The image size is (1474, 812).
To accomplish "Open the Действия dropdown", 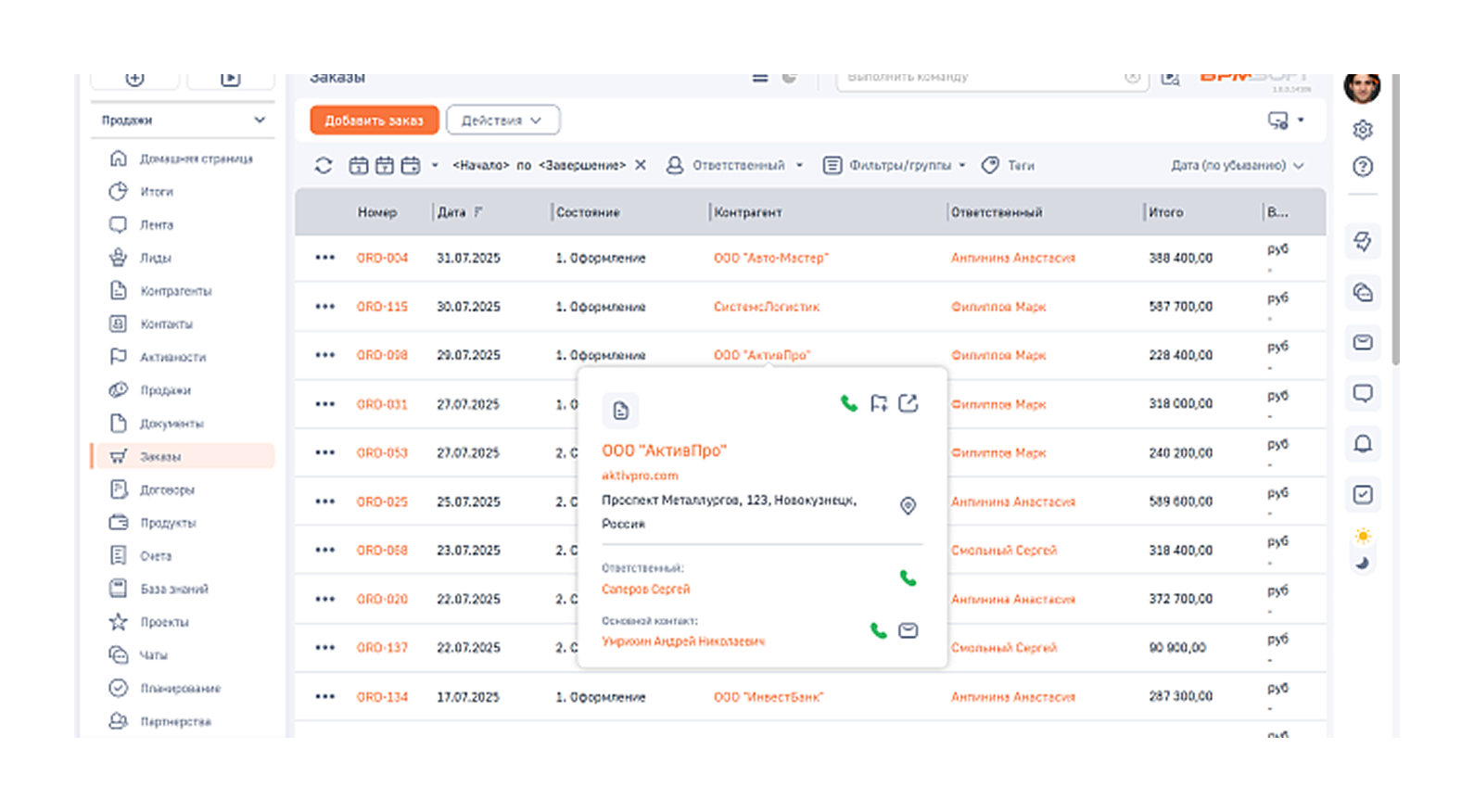I will tap(502, 121).
